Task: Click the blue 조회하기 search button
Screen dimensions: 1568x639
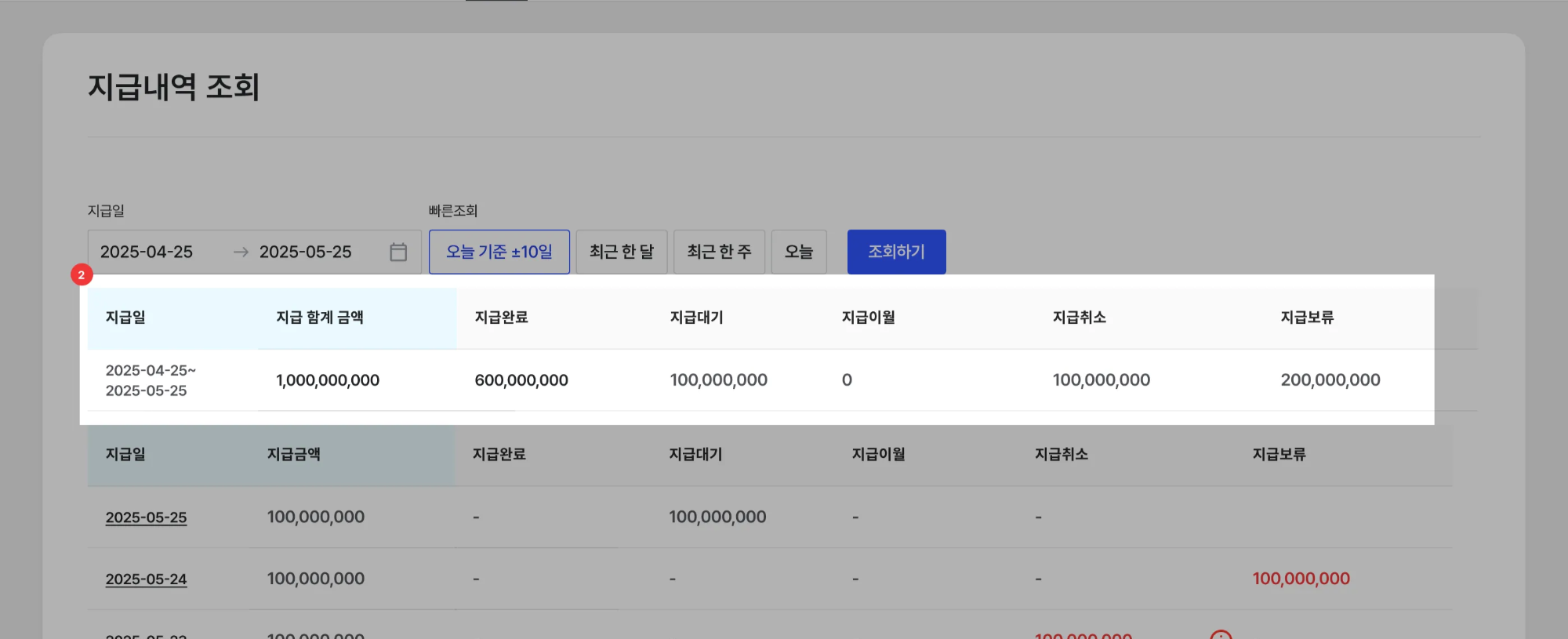Action: [x=897, y=252]
